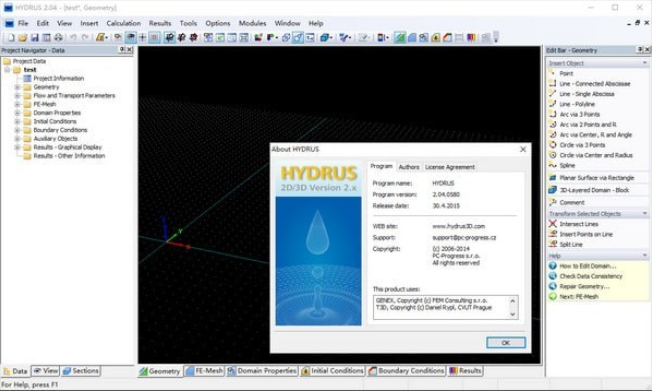Expand the Geometry tree folder

[x=17, y=87]
